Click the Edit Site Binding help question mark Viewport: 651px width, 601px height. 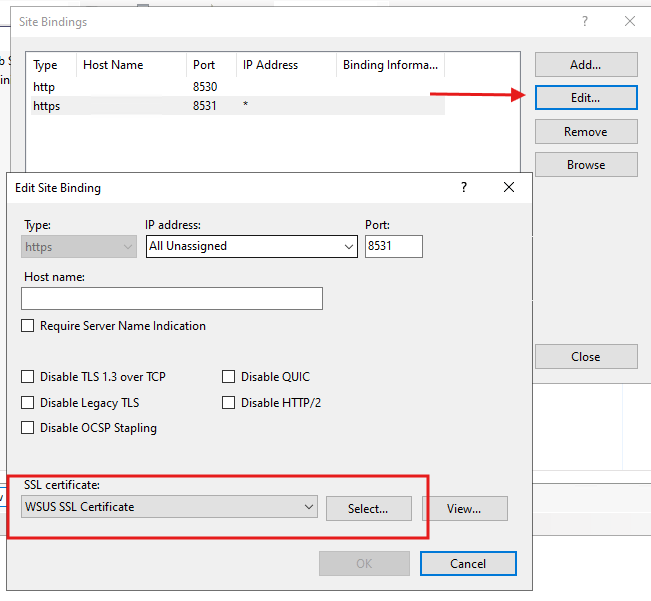click(x=463, y=187)
